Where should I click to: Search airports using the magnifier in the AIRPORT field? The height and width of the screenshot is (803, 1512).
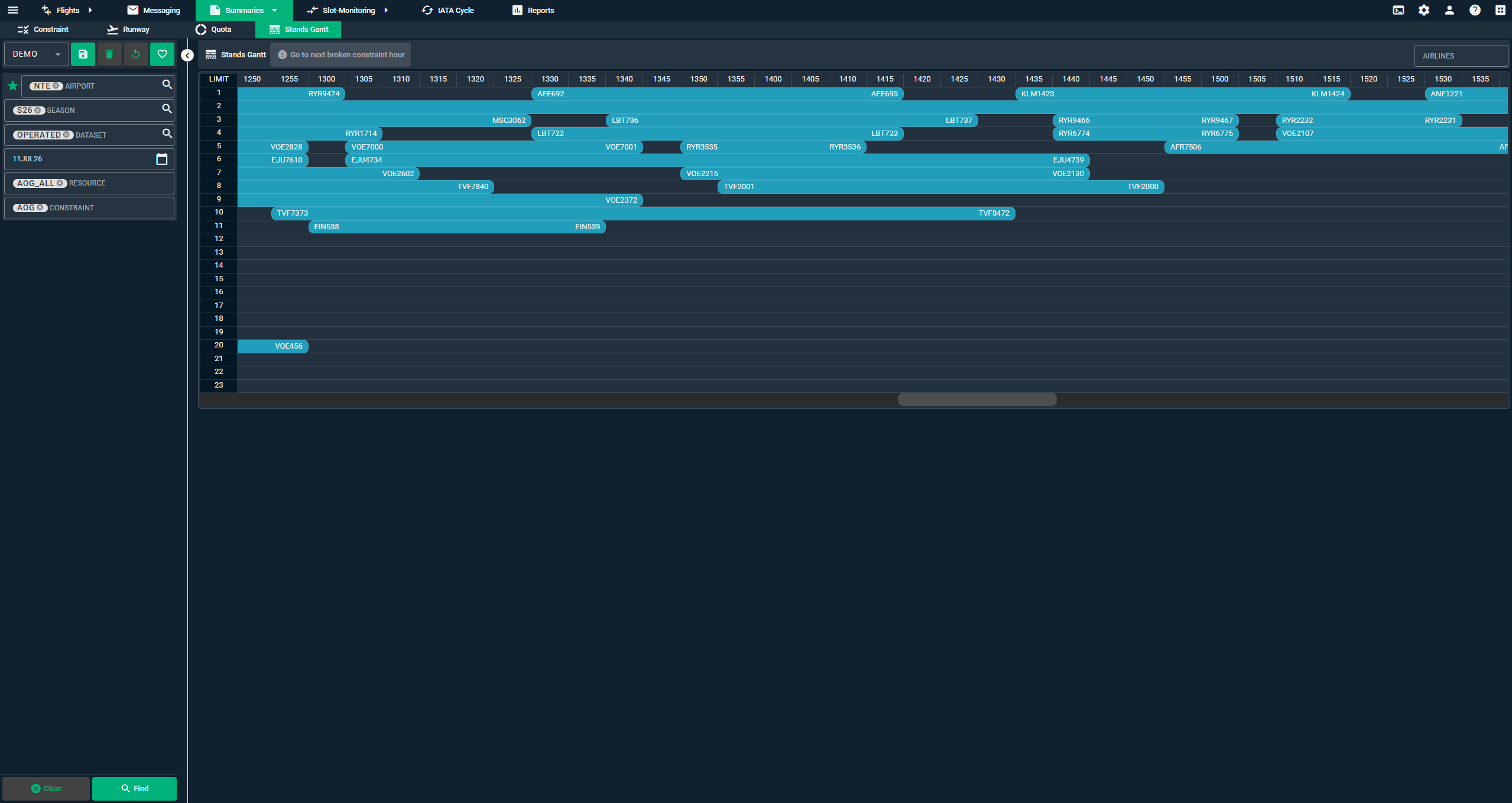click(x=167, y=86)
